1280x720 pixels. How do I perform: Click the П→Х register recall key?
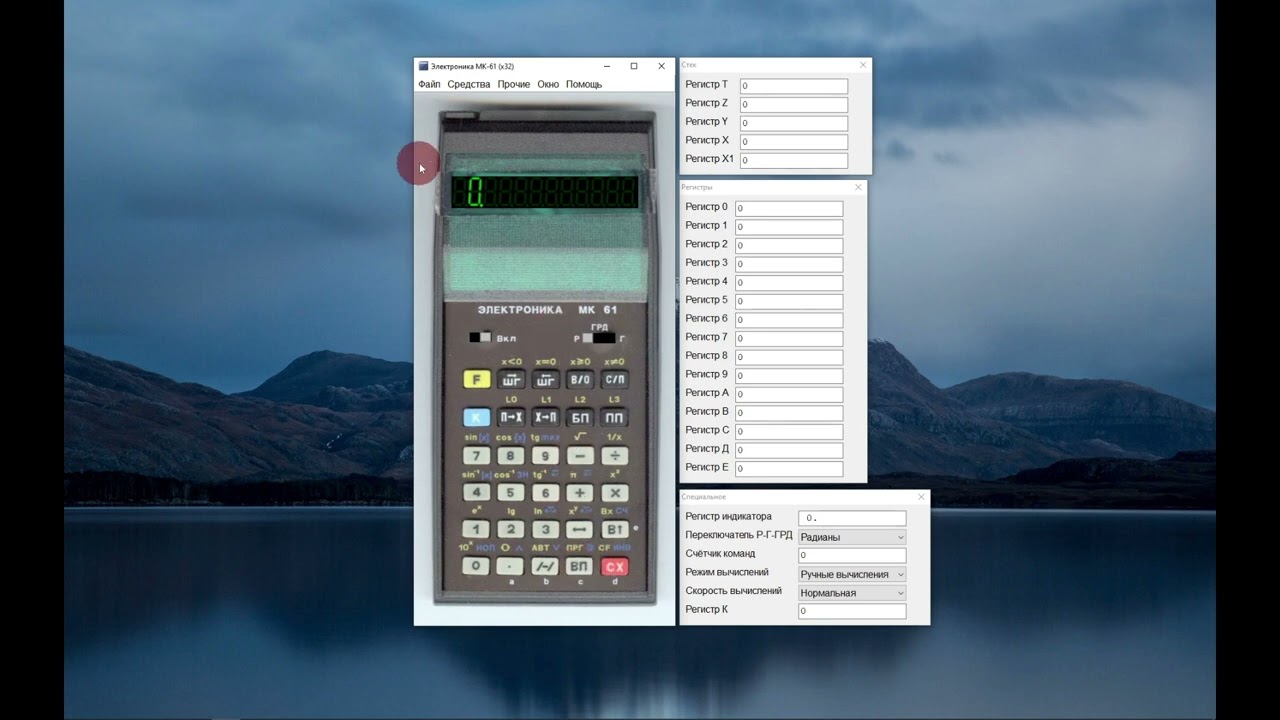pyautogui.click(x=511, y=418)
